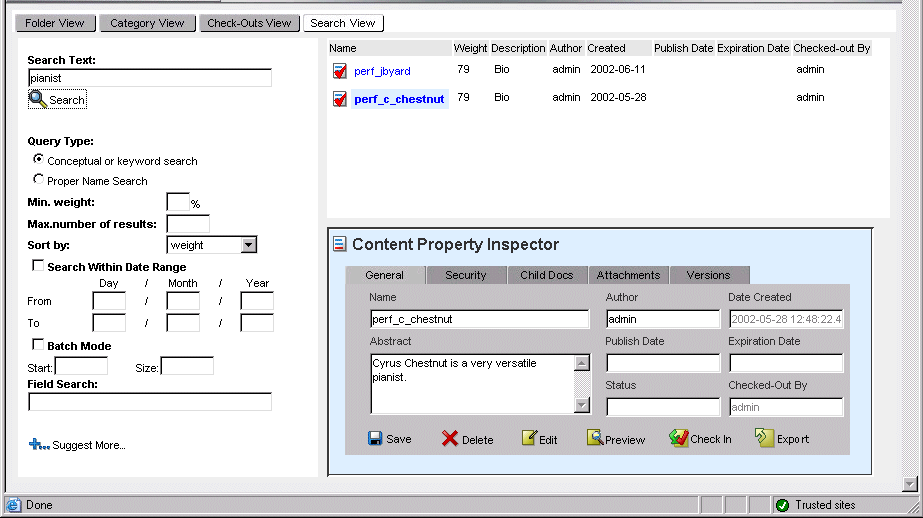Click the From Year field

pyautogui.click(x=257, y=301)
